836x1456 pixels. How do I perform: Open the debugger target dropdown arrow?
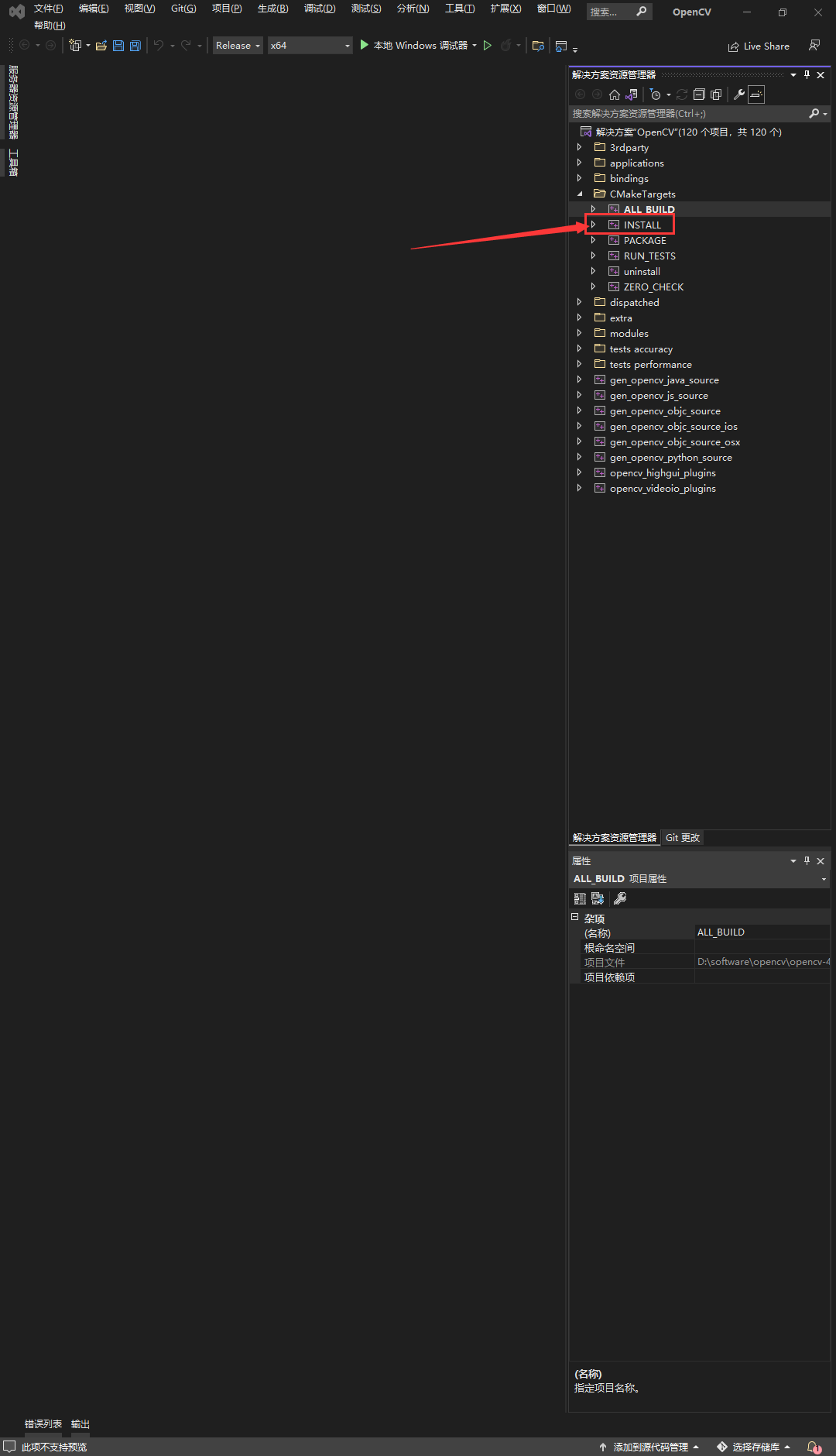point(475,46)
